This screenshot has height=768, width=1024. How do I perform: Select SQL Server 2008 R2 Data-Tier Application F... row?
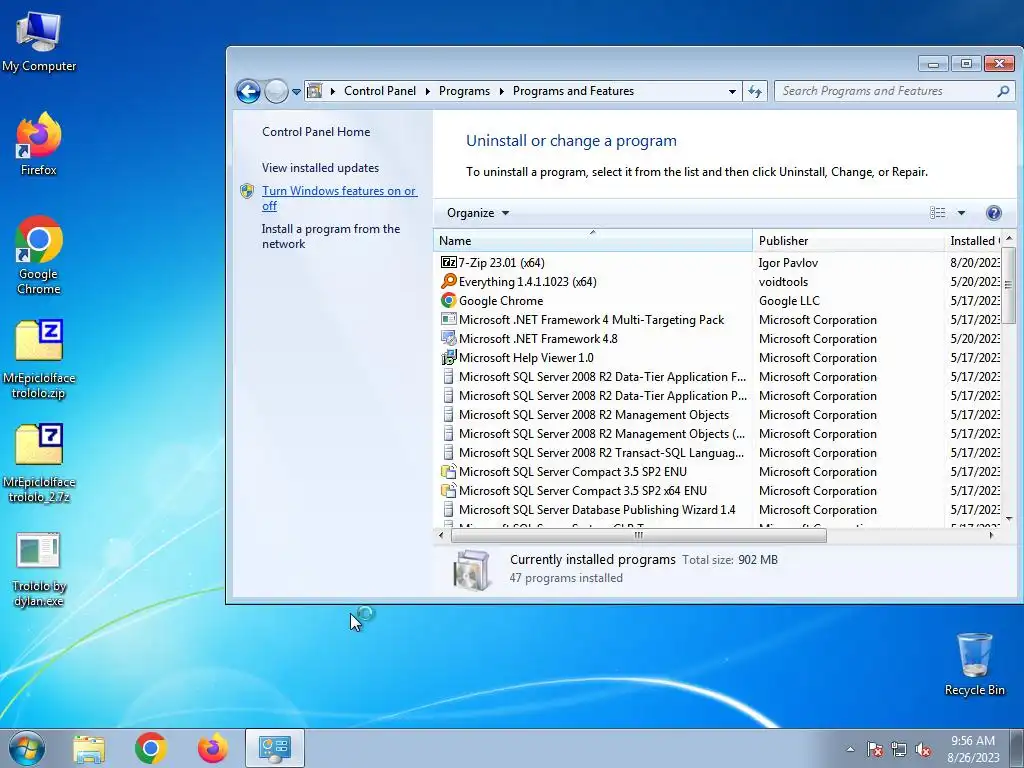(x=718, y=377)
